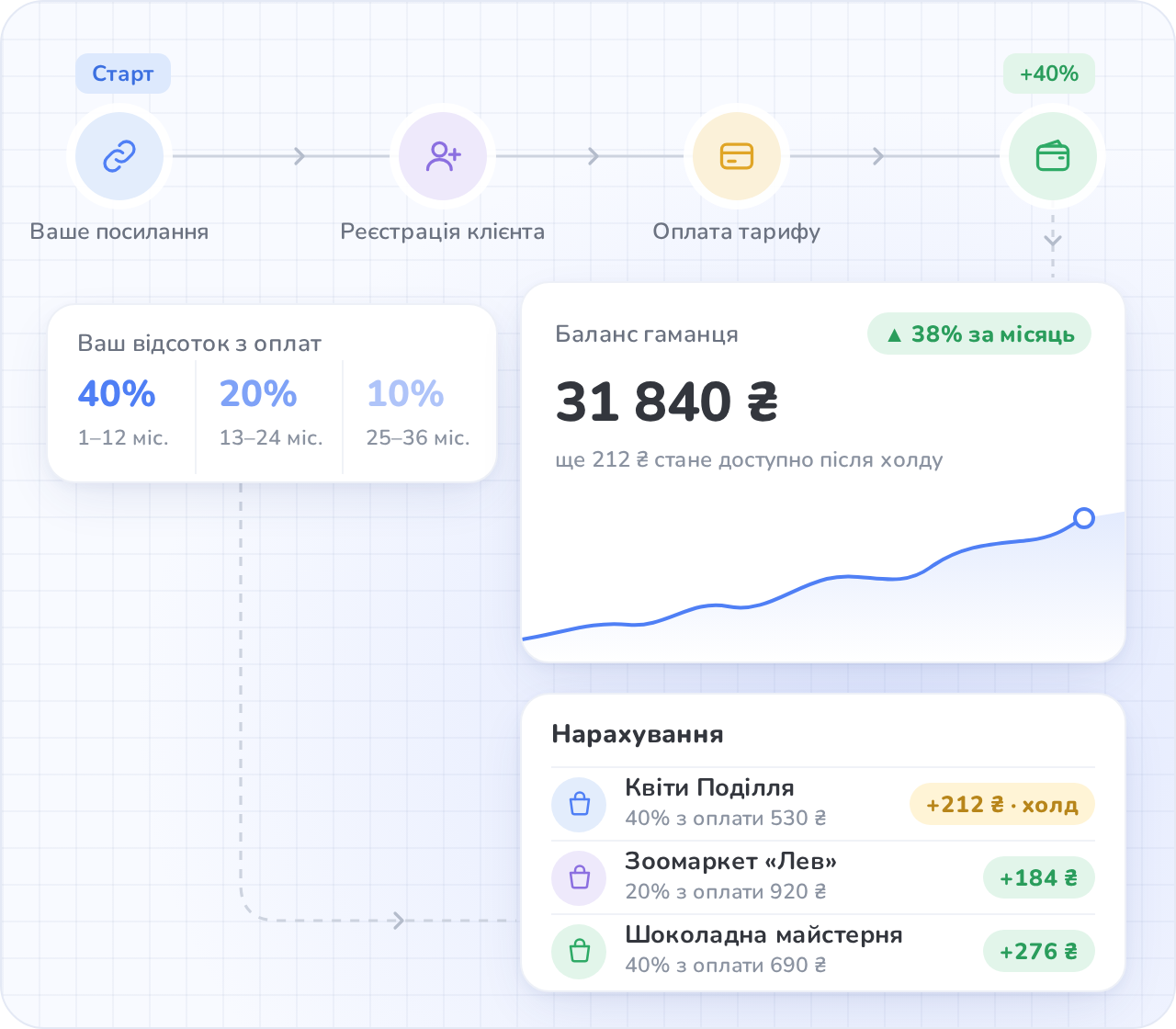Click the Ваш відсоток з оплат heading
Viewport: 1176px width, 1029px height.
tap(199, 344)
